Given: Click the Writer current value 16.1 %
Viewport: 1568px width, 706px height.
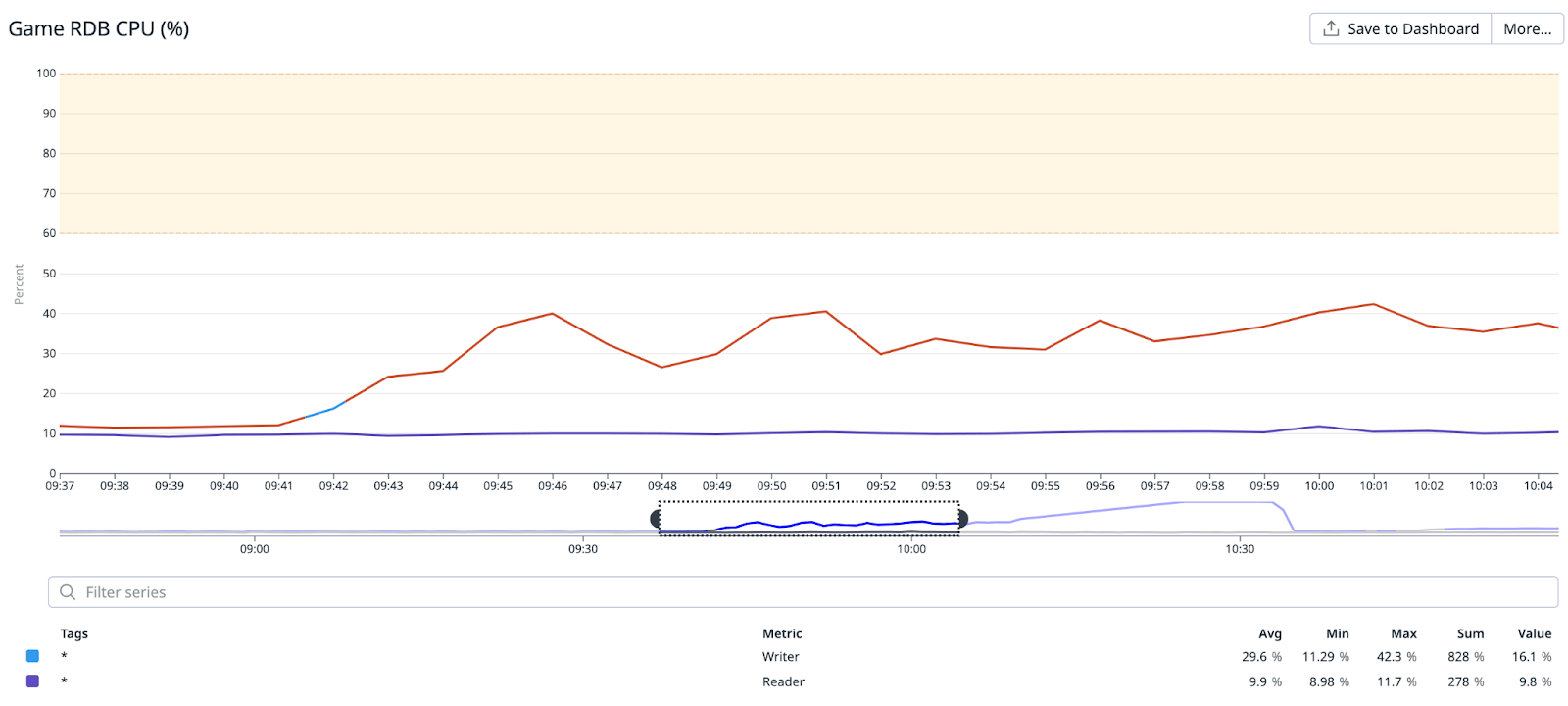Looking at the screenshot, I should [1532, 657].
